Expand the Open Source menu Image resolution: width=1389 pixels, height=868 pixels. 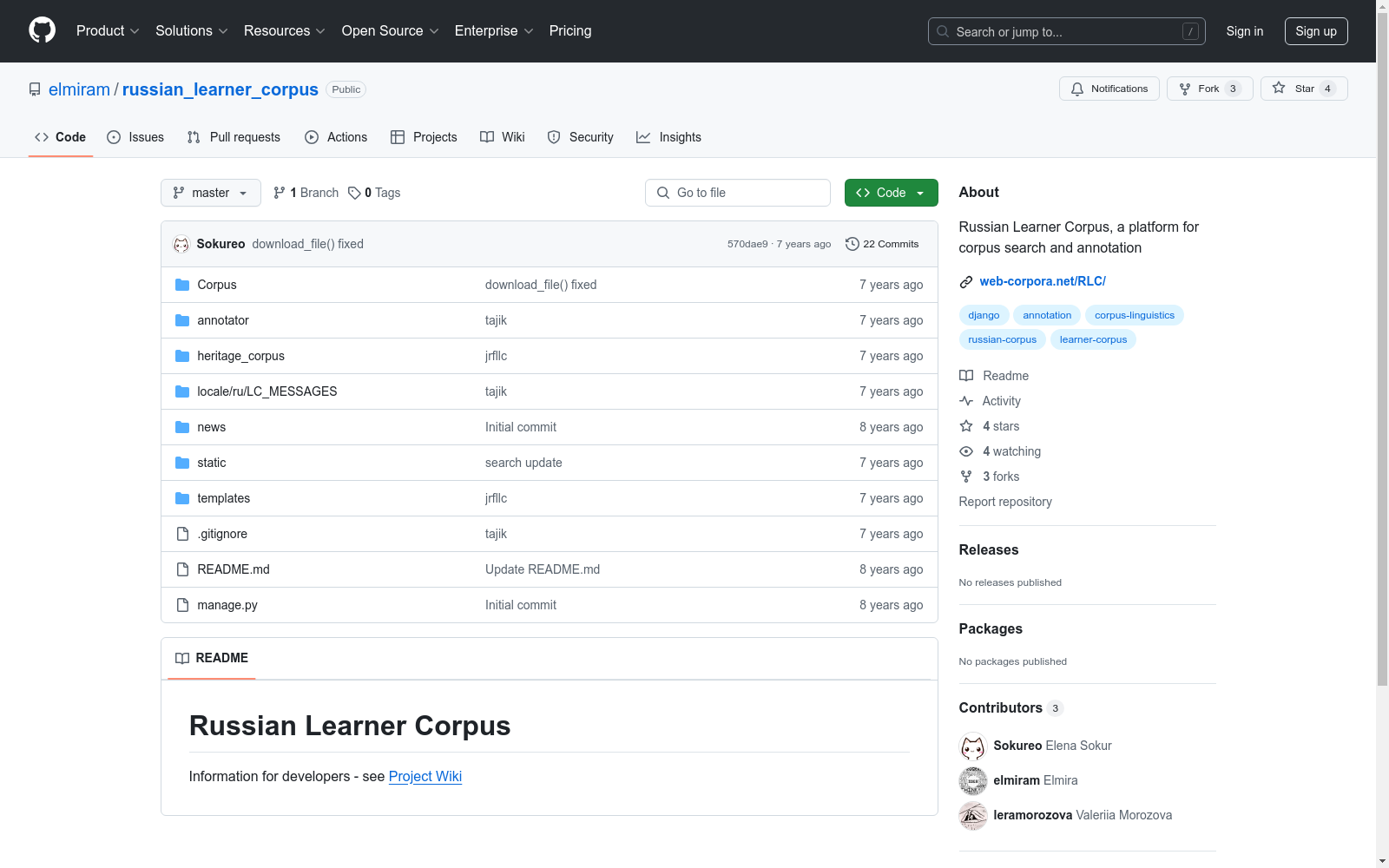(391, 30)
